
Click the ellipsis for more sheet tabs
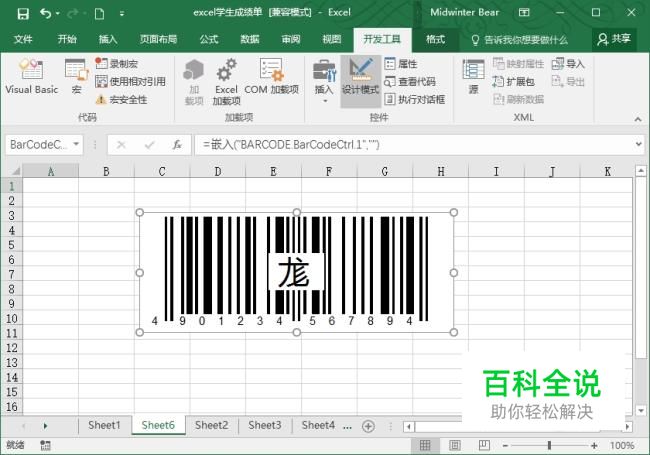pos(347,426)
